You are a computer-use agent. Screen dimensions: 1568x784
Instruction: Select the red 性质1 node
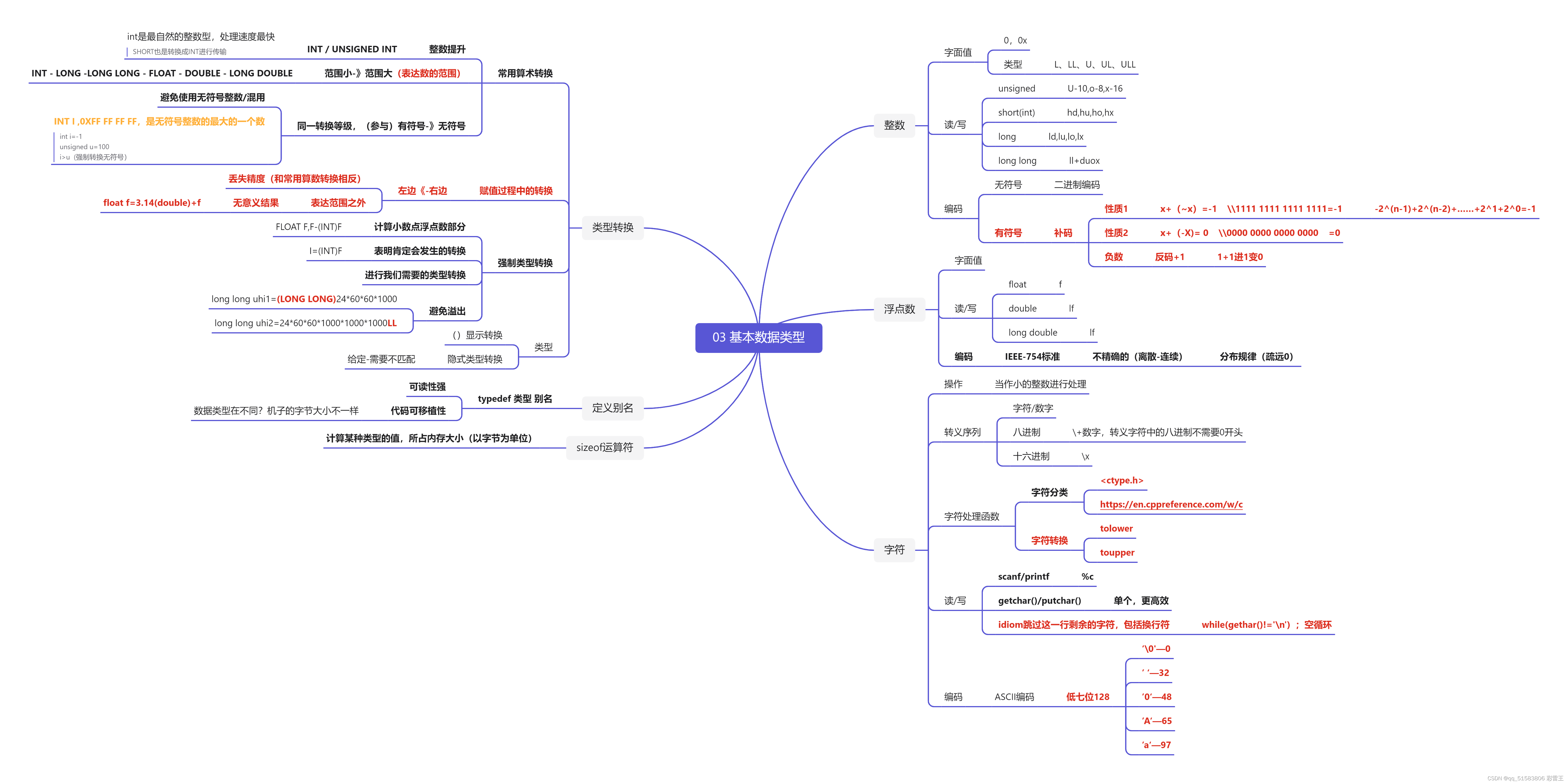1116,209
